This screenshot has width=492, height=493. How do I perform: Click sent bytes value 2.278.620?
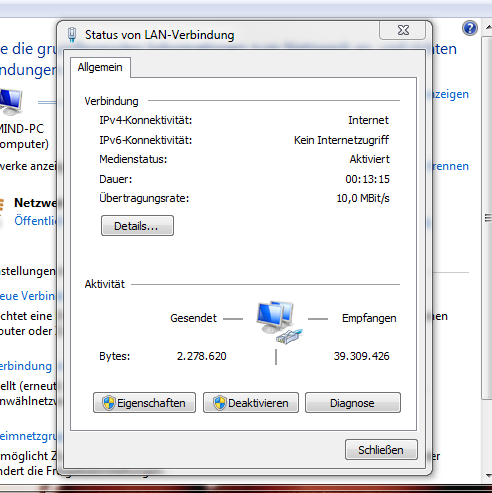202,356
